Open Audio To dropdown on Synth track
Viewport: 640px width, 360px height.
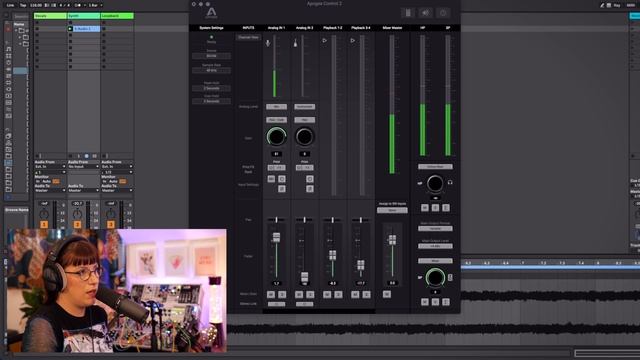pos(84,190)
